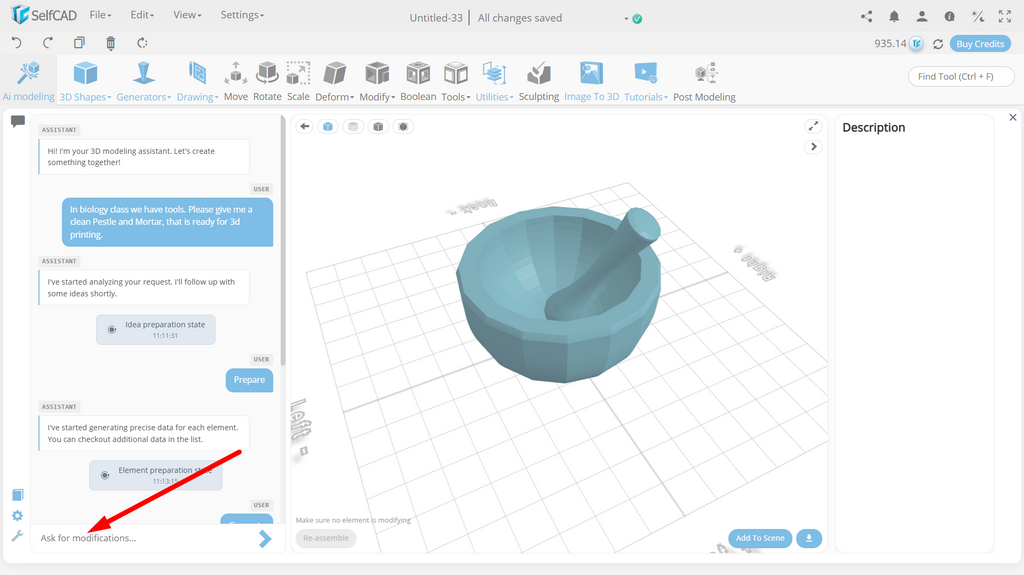The height and width of the screenshot is (575, 1024).
Task: Click the Undo arrow icon
Action: [x=16, y=43]
